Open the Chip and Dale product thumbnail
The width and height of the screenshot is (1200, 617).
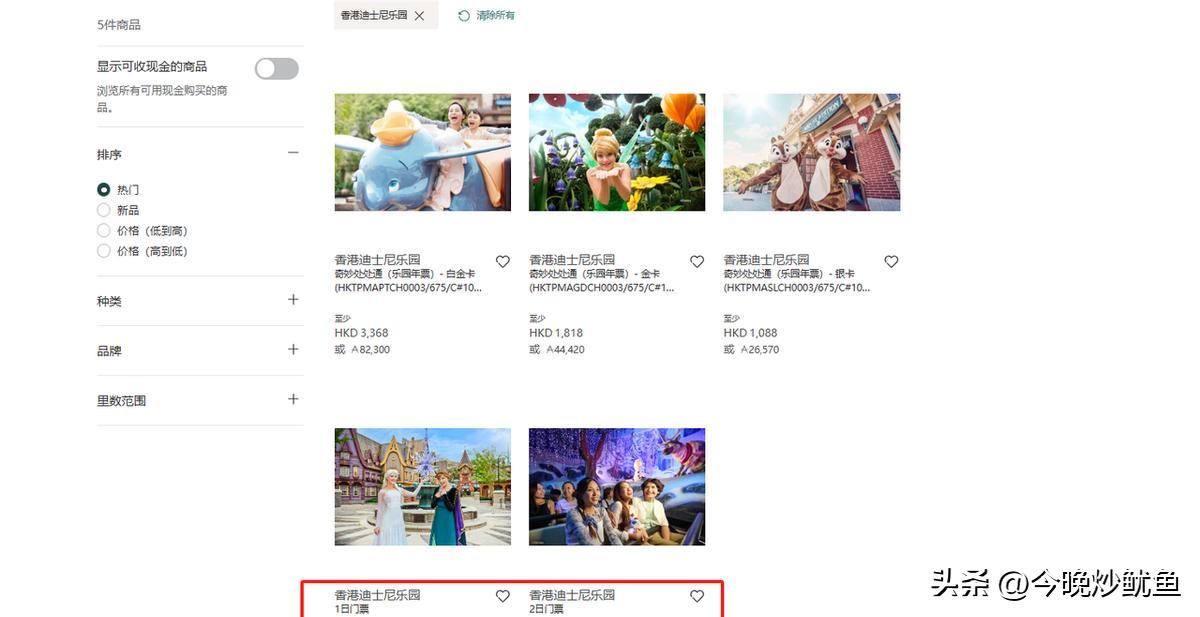pyautogui.click(x=811, y=153)
